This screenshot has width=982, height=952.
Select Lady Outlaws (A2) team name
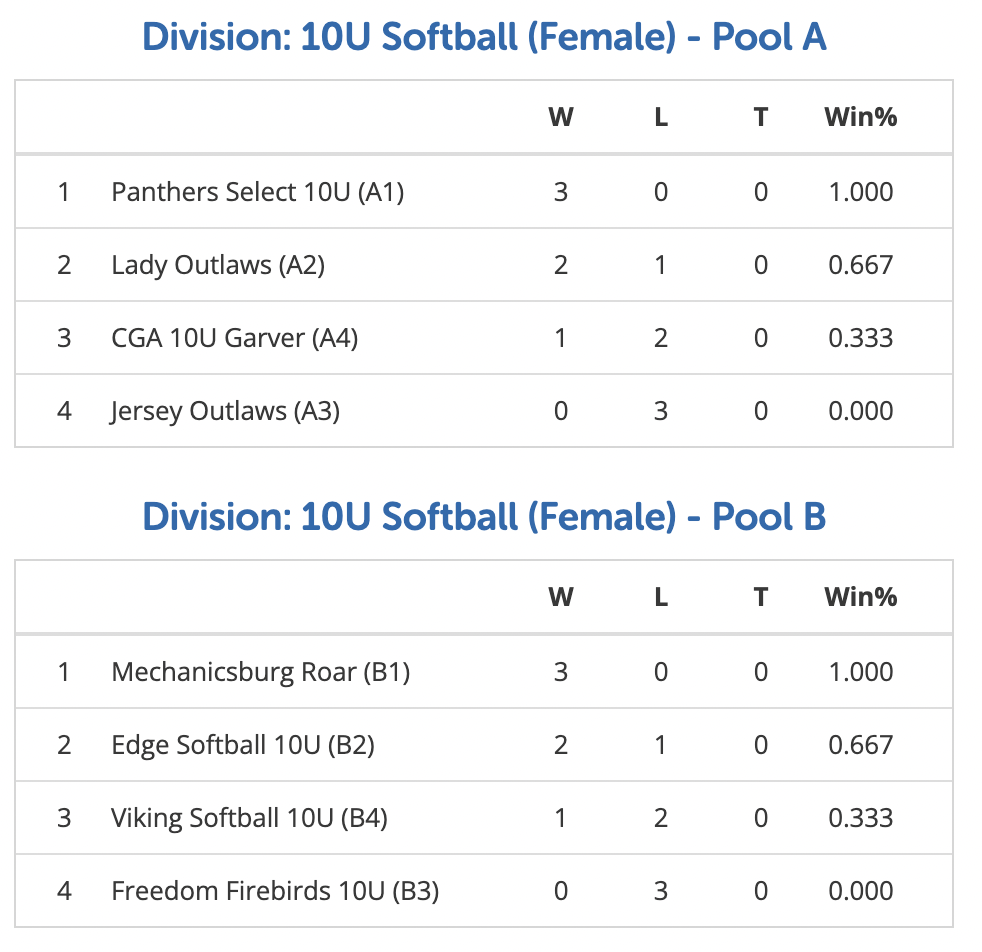(x=218, y=265)
